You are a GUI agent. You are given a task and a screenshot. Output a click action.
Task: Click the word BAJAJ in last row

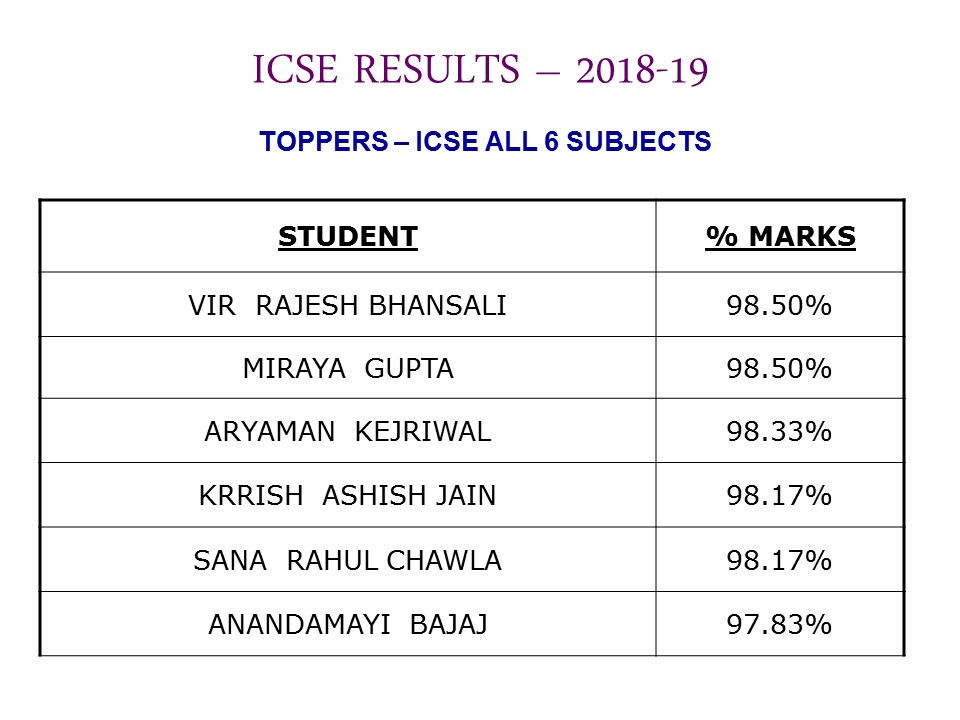click(449, 624)
